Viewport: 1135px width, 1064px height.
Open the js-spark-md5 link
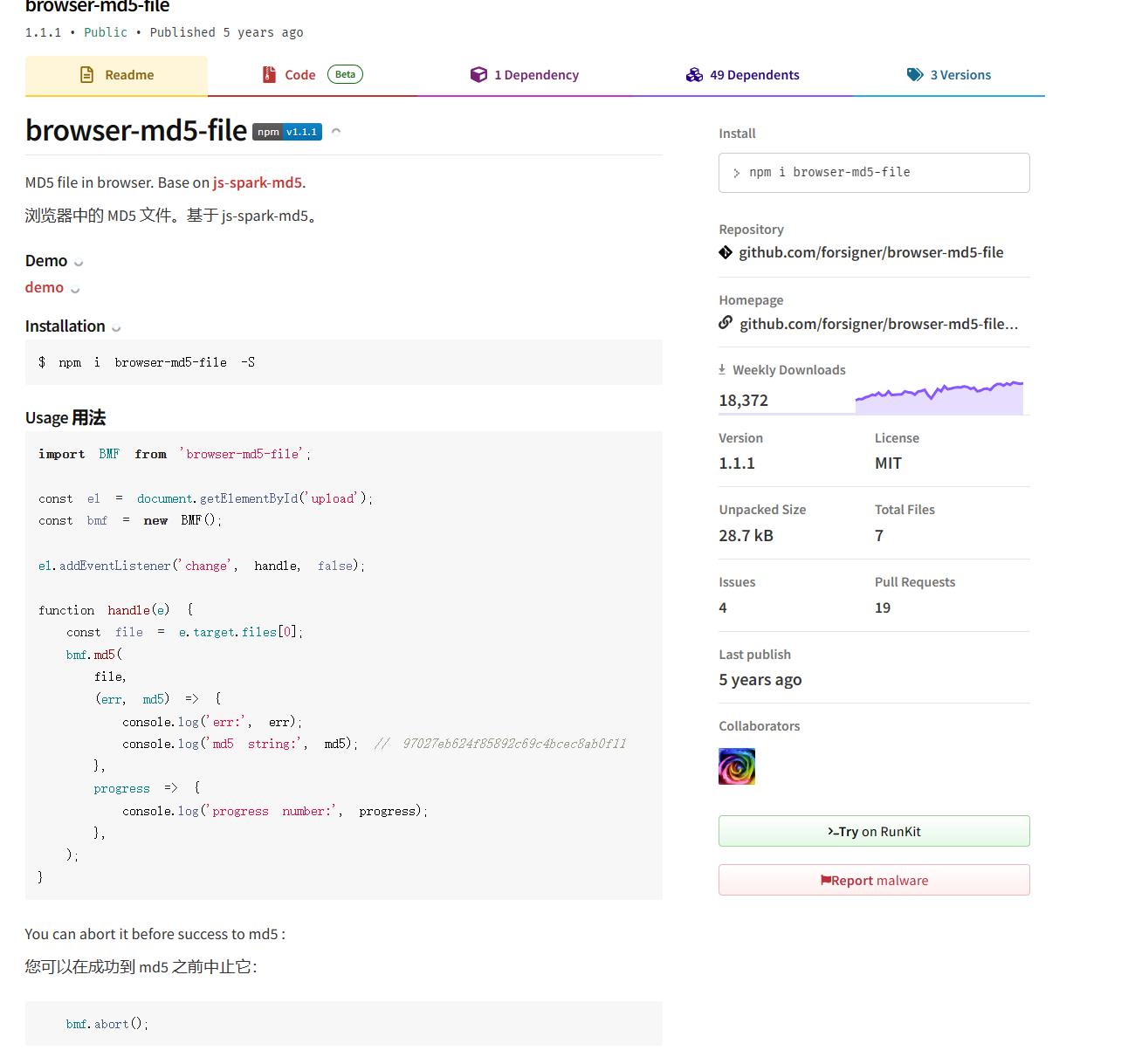pos(258,182)
